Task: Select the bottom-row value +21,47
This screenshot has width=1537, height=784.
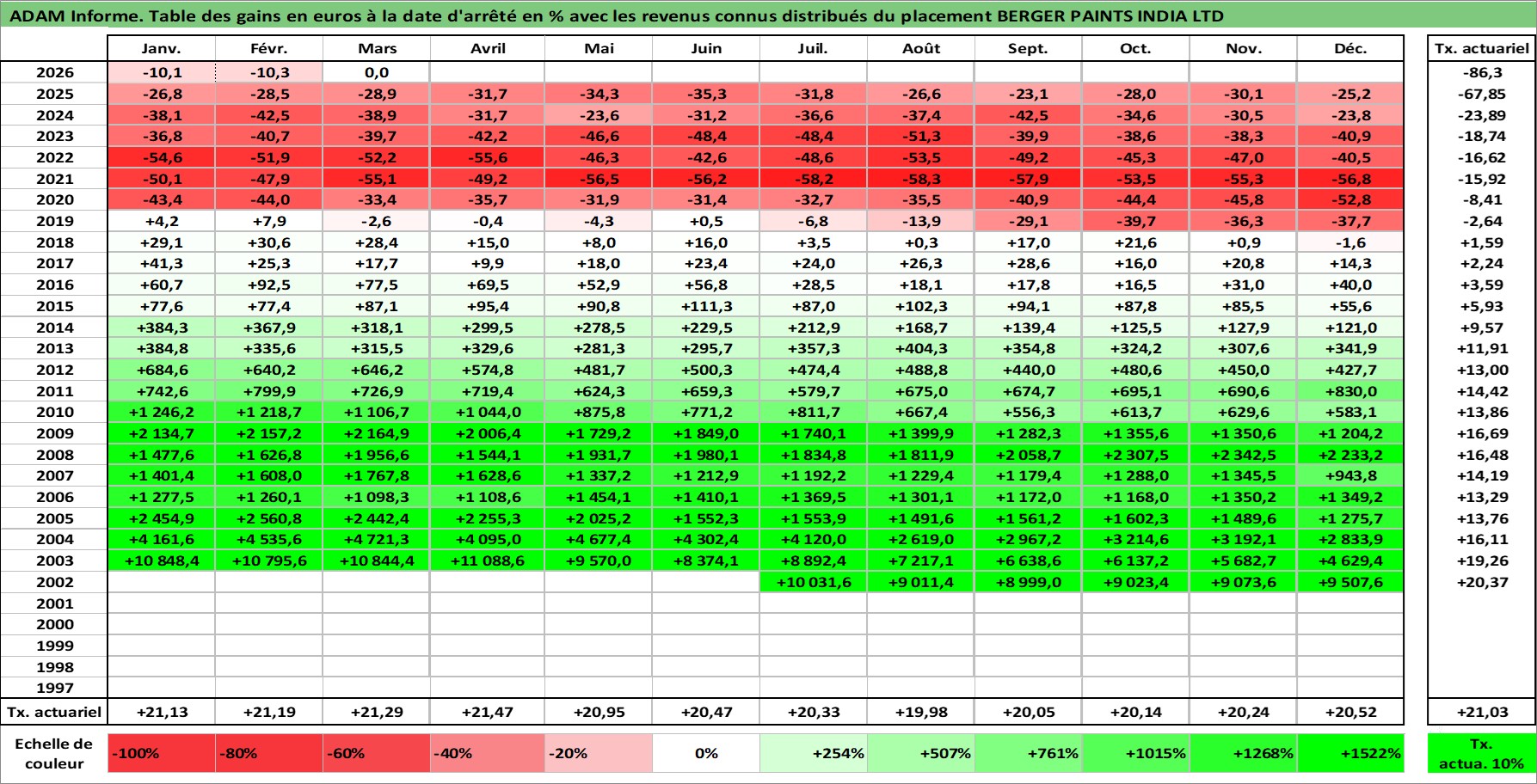Action: 487,712
